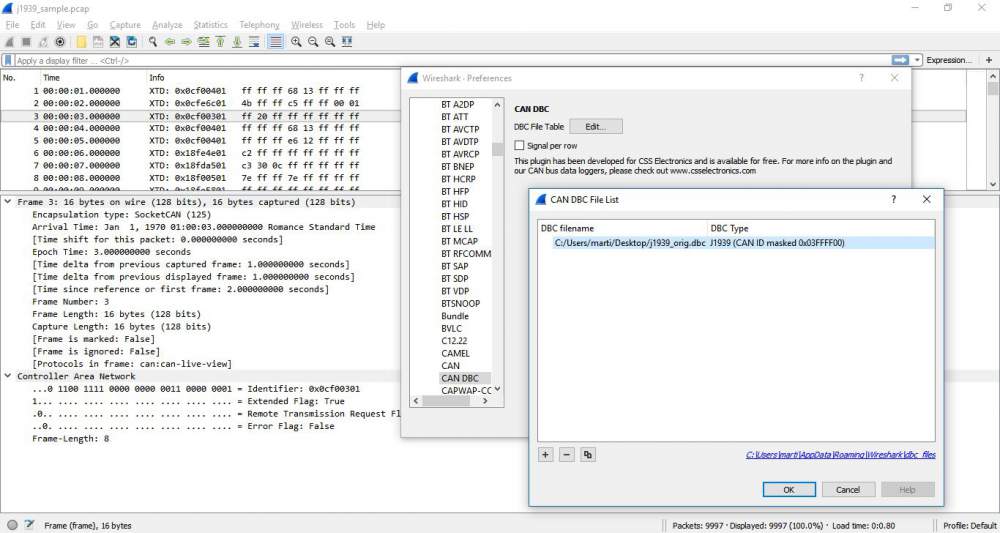Jump to first packet icon
The height and width of the screenshot is (533, 1000).
pyautogui.click(x=220, y=41)
